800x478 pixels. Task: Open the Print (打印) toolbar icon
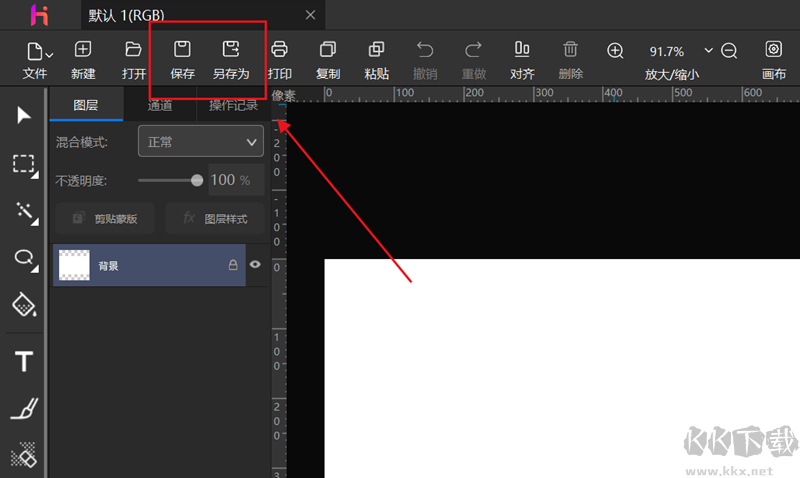pyautogui.click(x=279, y=49)
